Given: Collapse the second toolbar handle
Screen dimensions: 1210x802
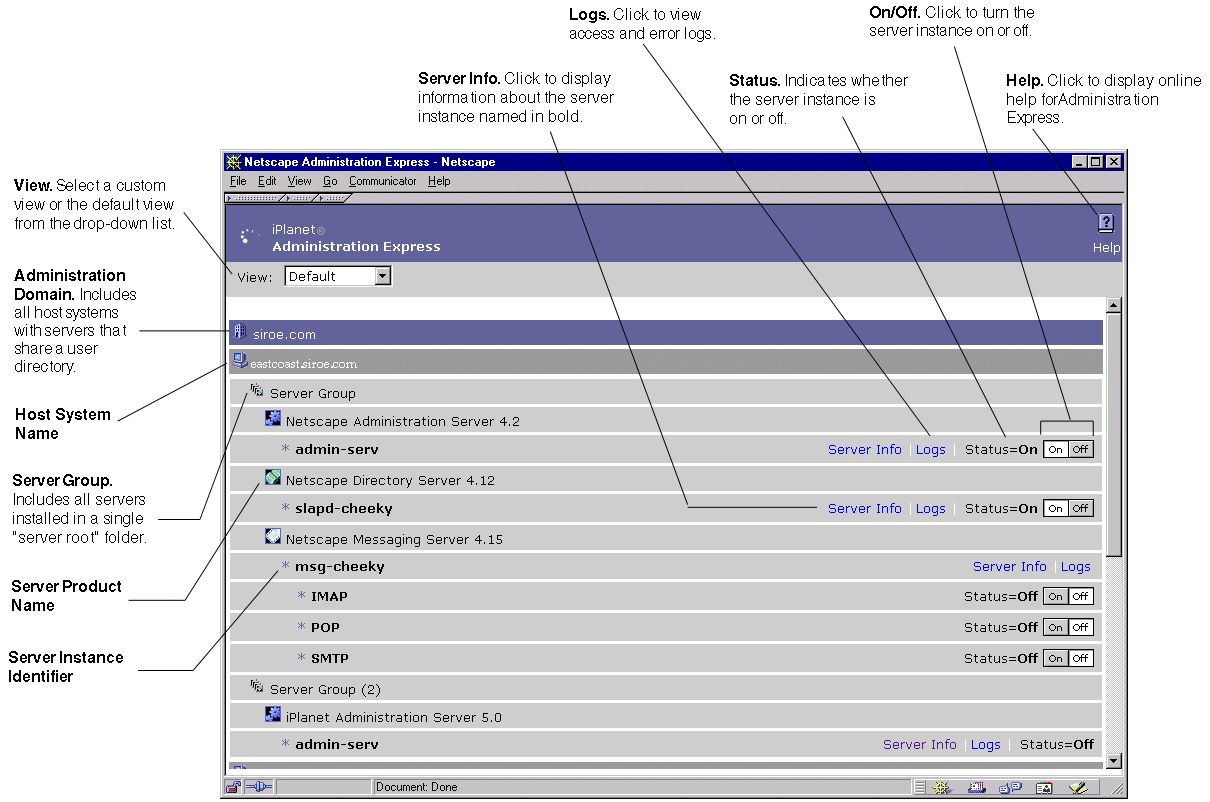Looking at the screenshot, I should tap(303, 198).
